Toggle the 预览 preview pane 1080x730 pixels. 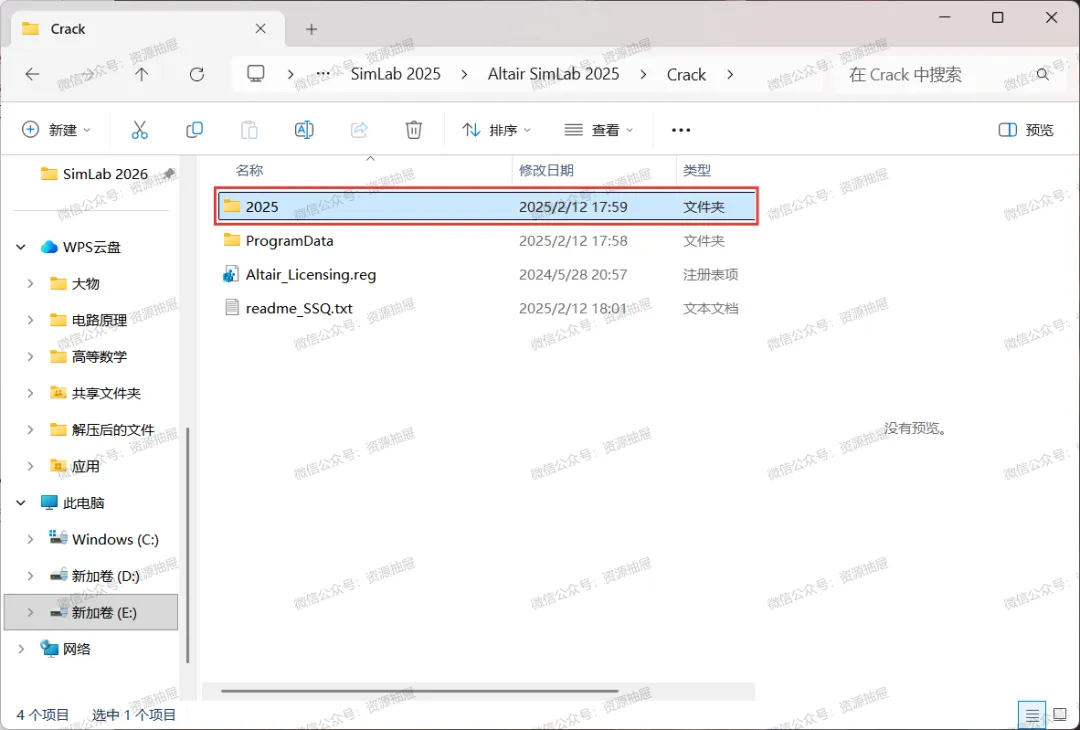[1026, 129]
